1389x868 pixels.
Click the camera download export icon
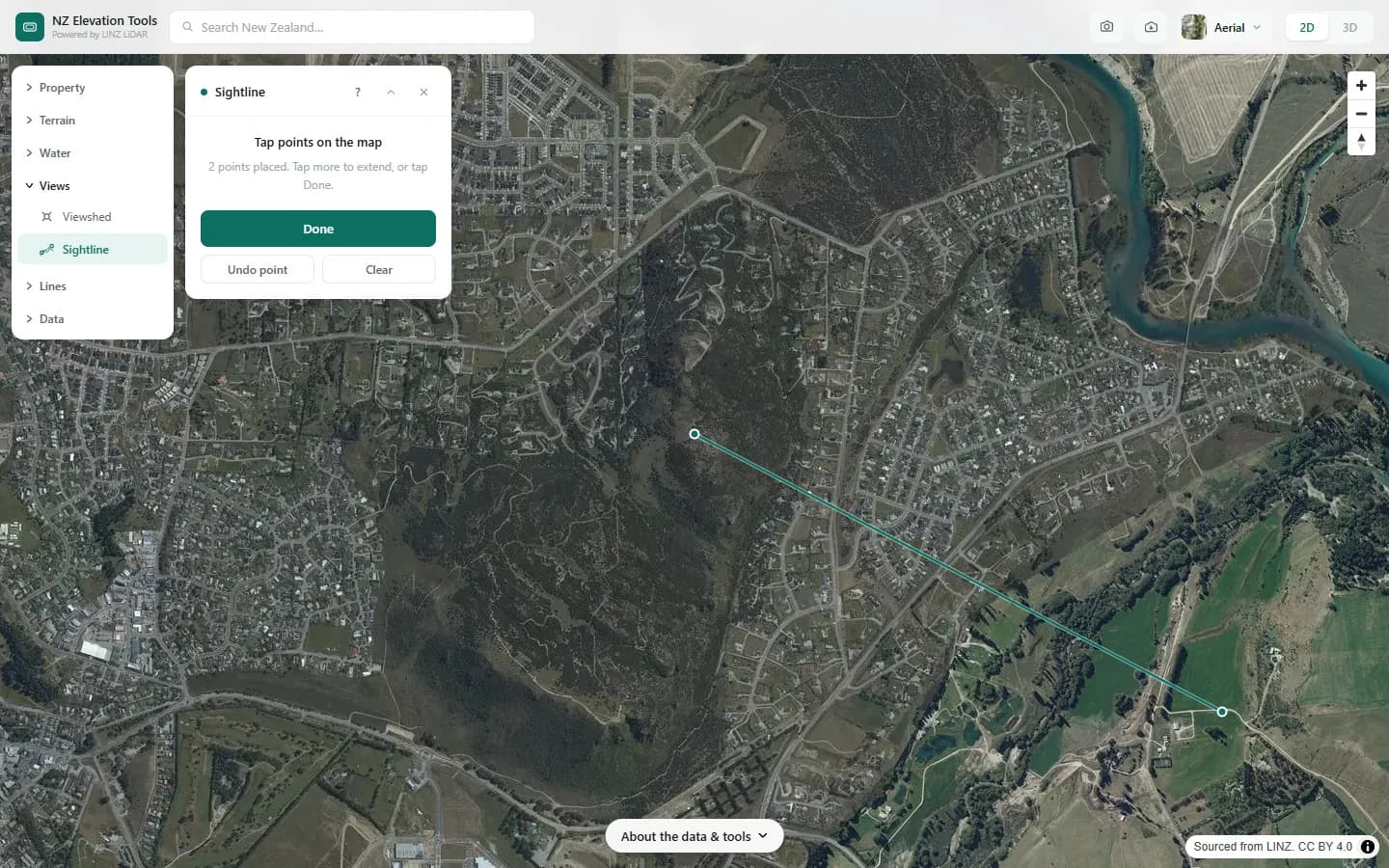click(x=1151, y=27)
